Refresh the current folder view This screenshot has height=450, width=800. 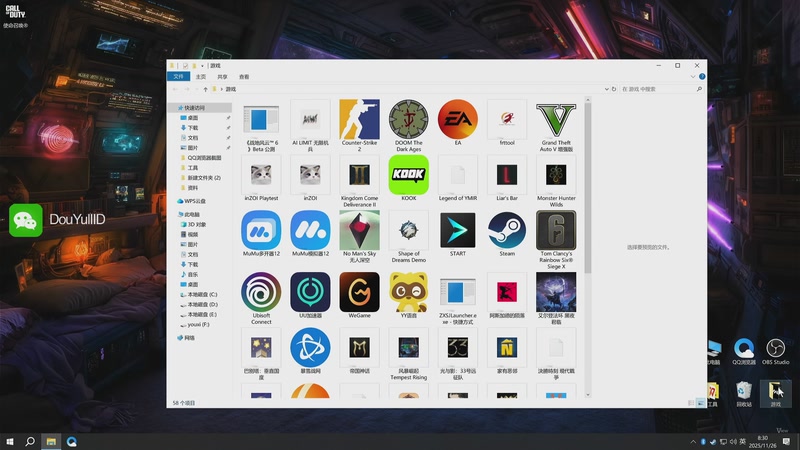pyautogui.click(x=614, y=89)
